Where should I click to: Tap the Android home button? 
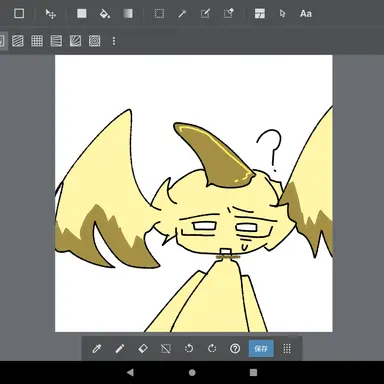tap(192, 372)
